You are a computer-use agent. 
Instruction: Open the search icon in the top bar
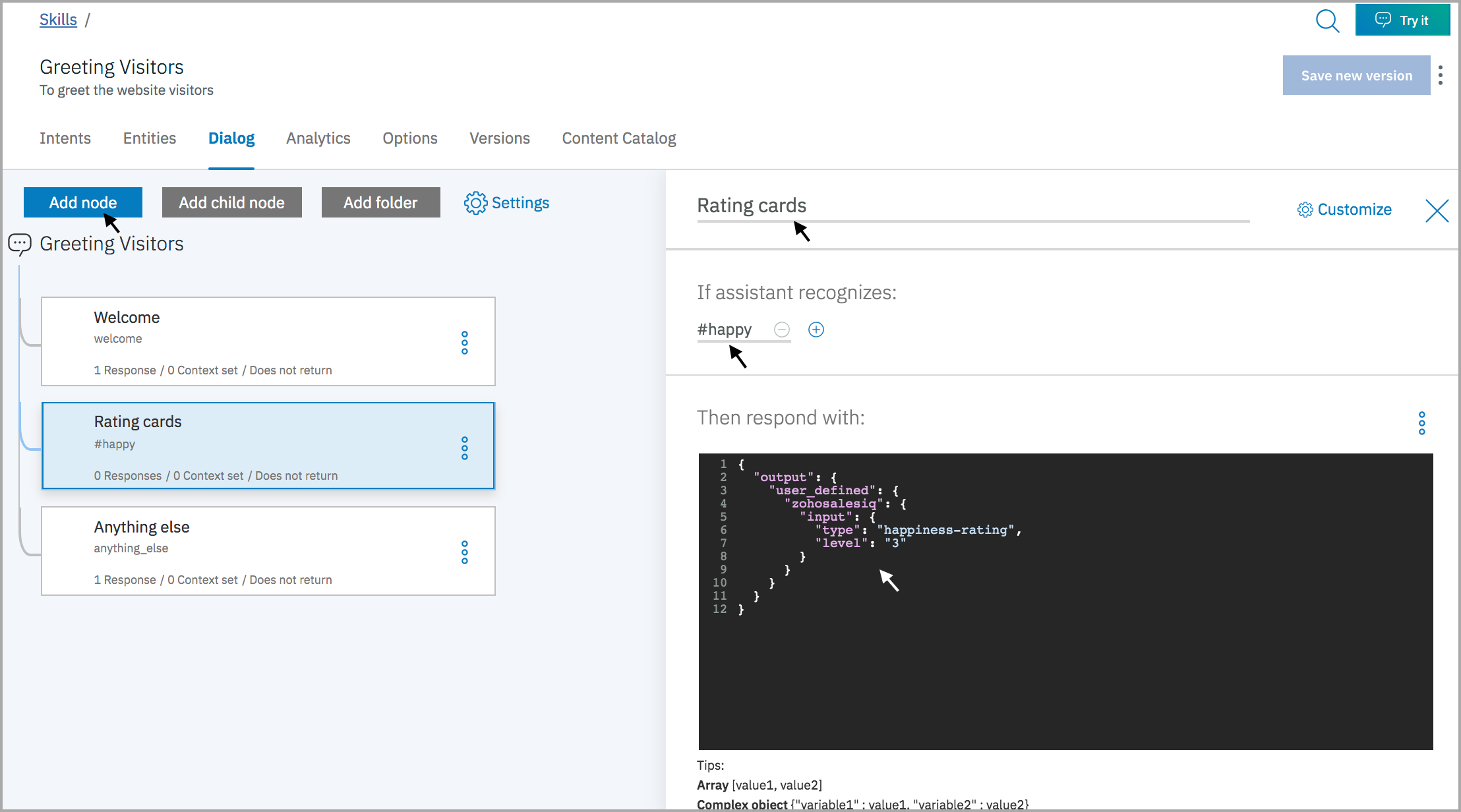click(1327, 21)
